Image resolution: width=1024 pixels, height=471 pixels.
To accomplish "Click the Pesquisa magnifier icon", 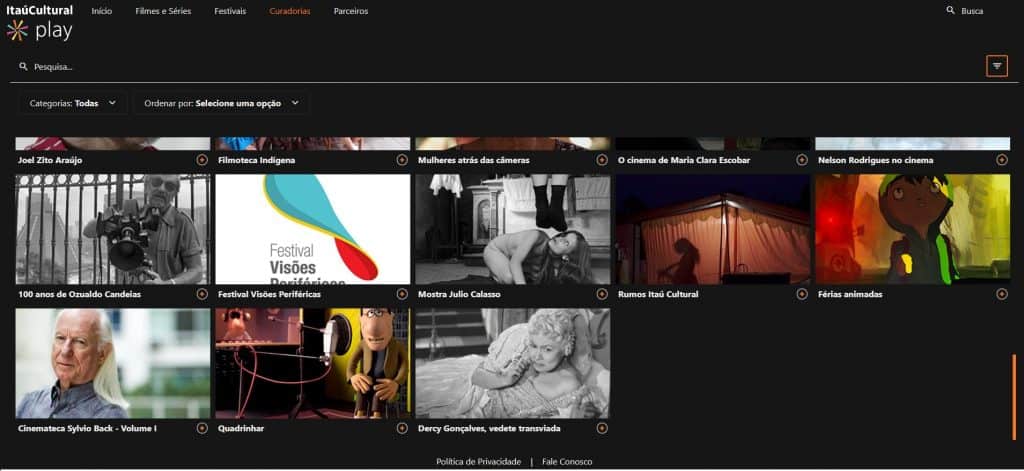I will pyautogui.click(x=24, y=67).
